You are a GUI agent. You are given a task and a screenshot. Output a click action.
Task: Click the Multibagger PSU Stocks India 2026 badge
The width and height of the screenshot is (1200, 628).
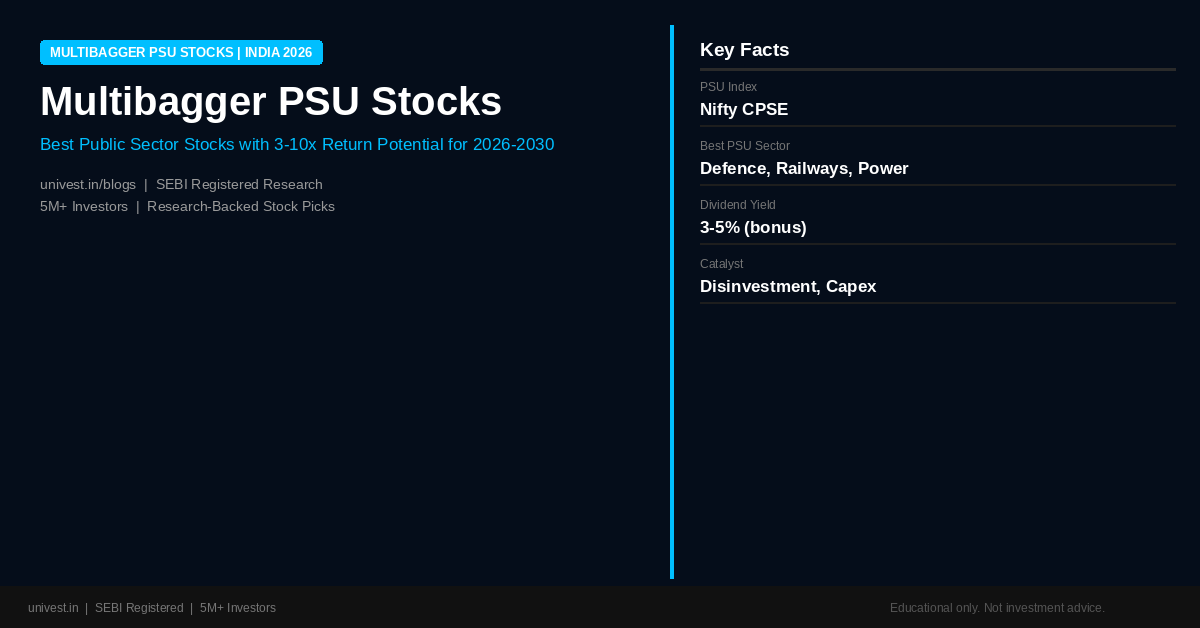[x=181, y=53]
